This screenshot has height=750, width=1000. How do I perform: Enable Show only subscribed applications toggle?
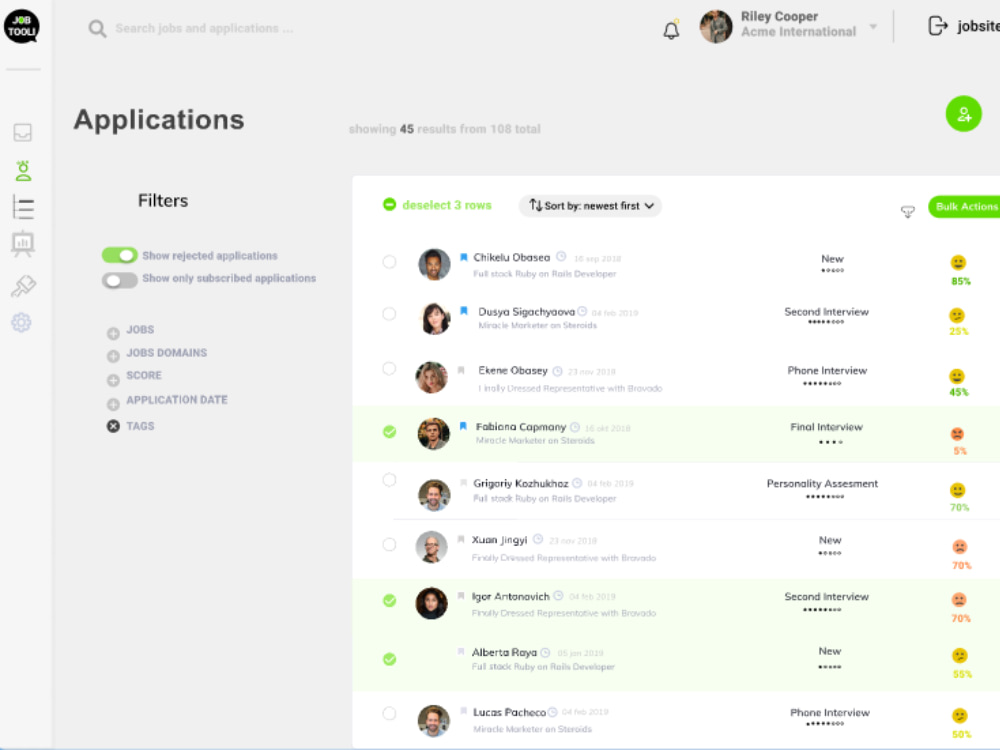(x=119, y=280)
